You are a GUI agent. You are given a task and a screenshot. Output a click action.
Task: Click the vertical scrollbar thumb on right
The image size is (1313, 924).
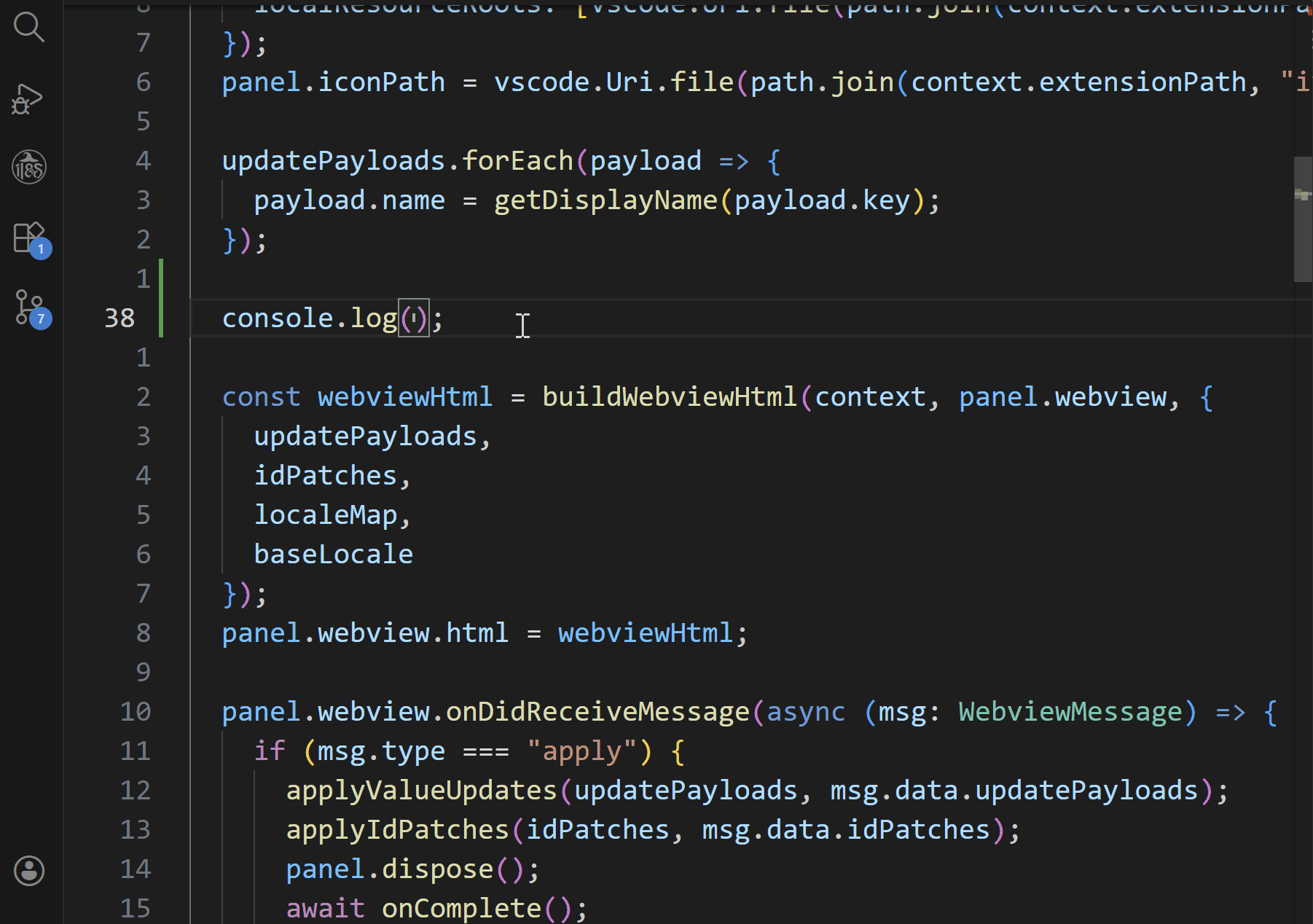(x=1302, y=219)
